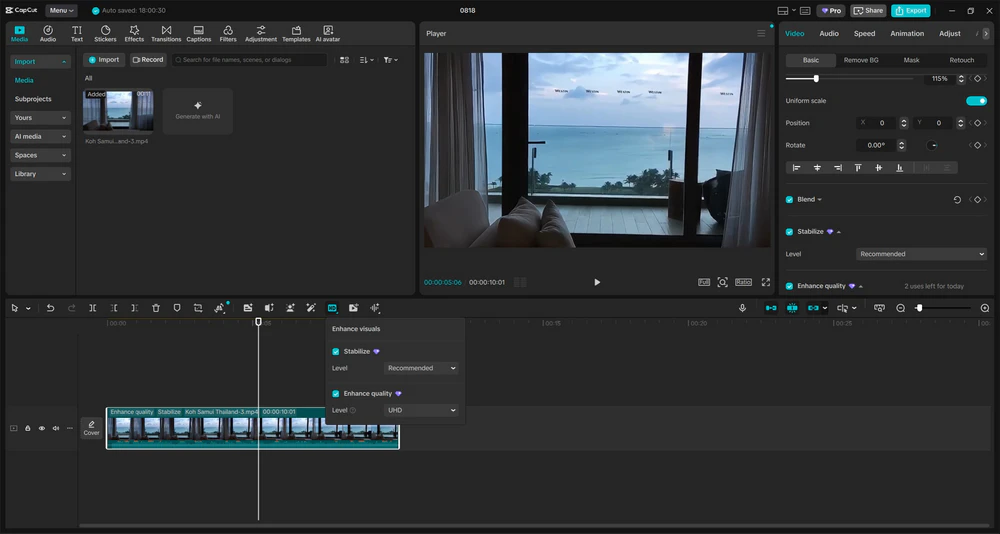Expand the AI media sidebar section

click(x=41, y=136)
